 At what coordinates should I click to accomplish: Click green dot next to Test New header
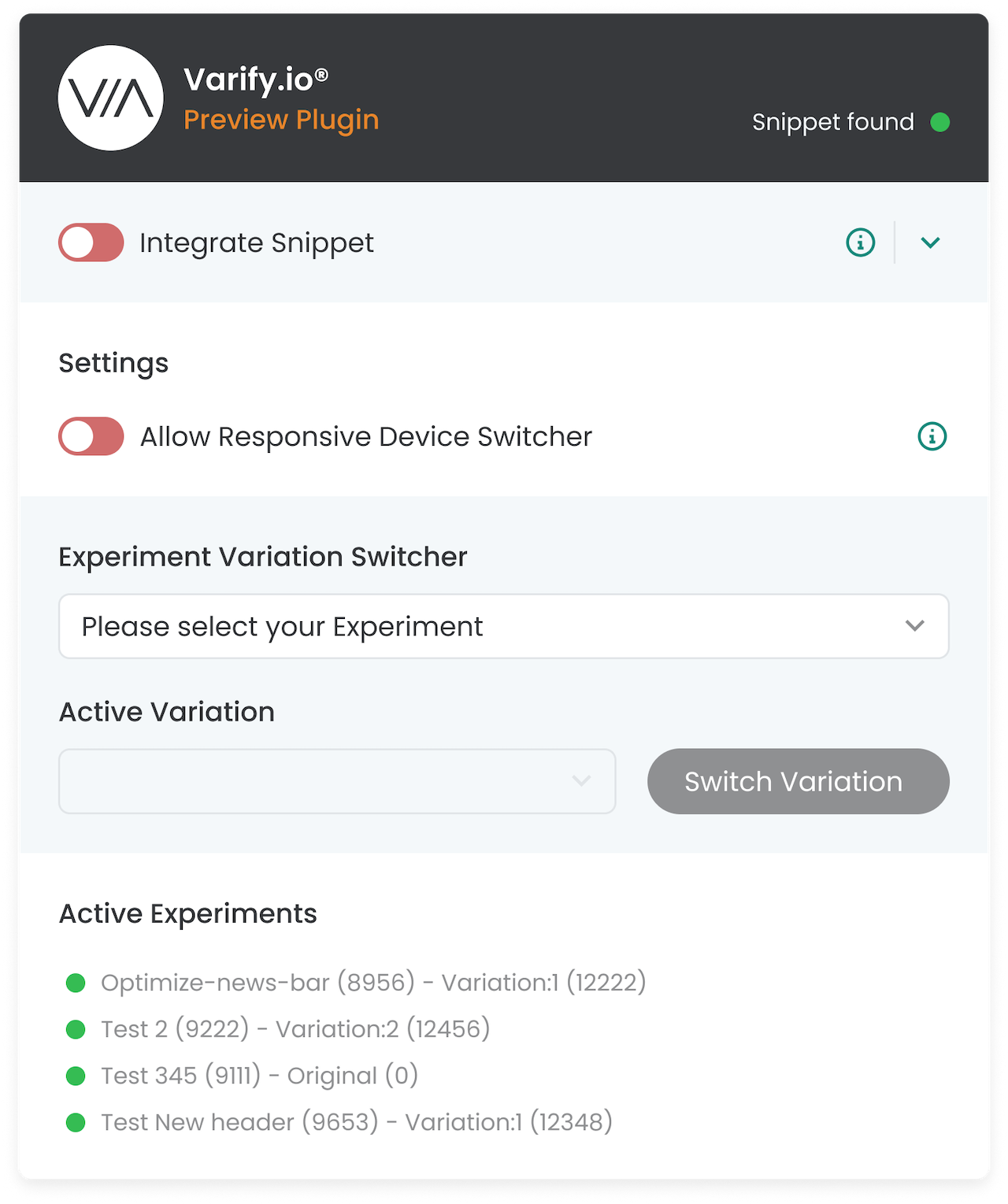[76, 1122]
